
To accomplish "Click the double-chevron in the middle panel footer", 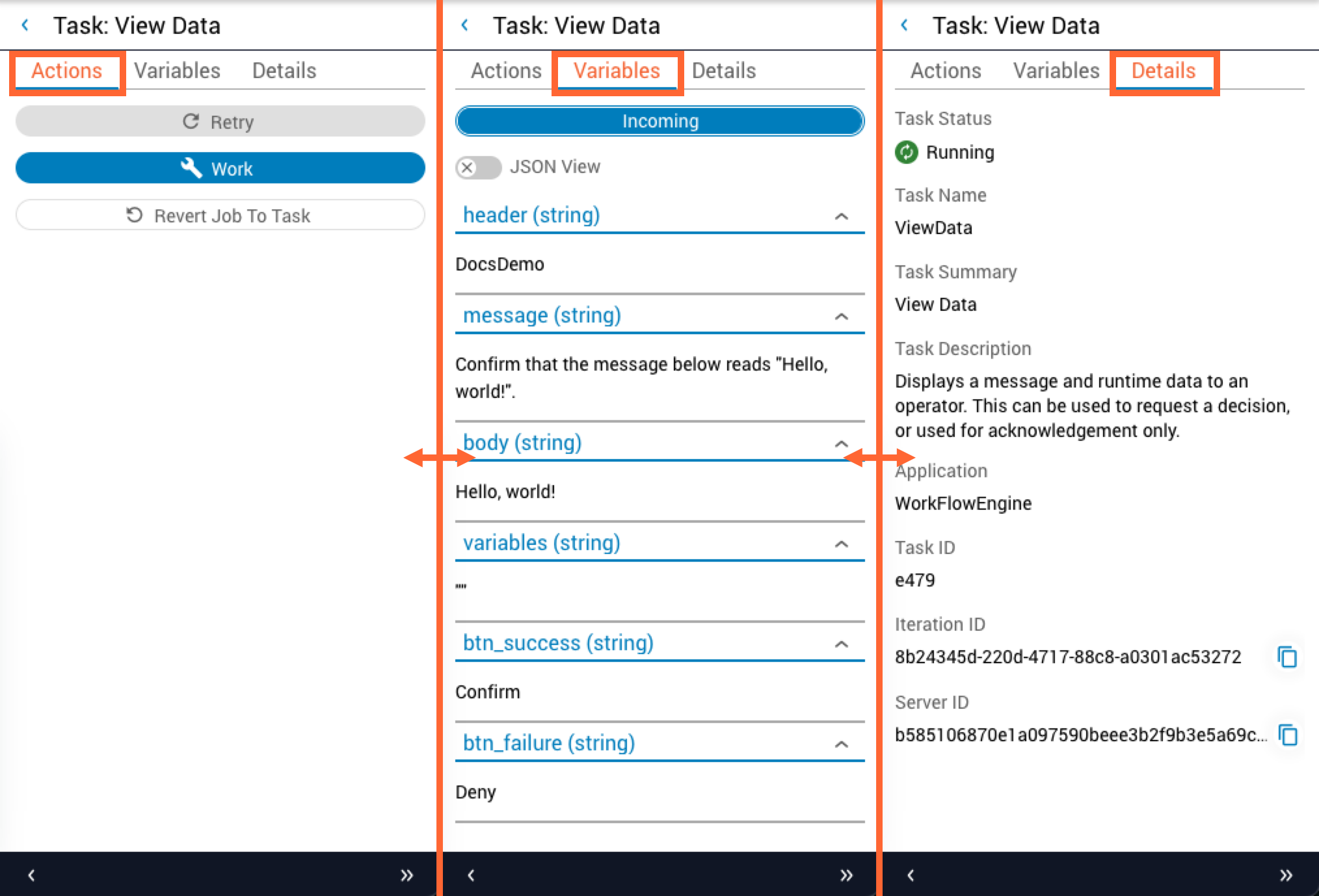I will (846, 875).
